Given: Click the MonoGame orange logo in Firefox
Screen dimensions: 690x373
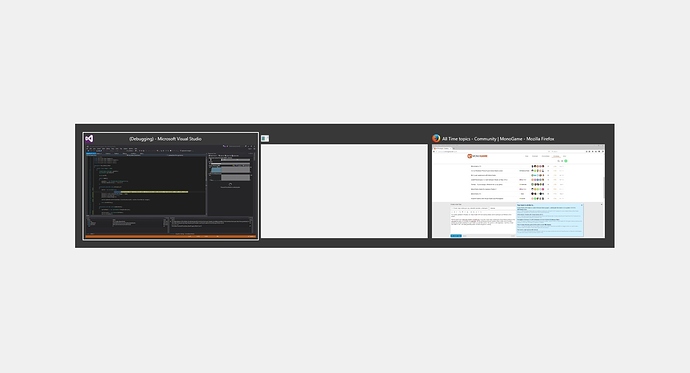Looking at the screenshot, I should [477, 156].
